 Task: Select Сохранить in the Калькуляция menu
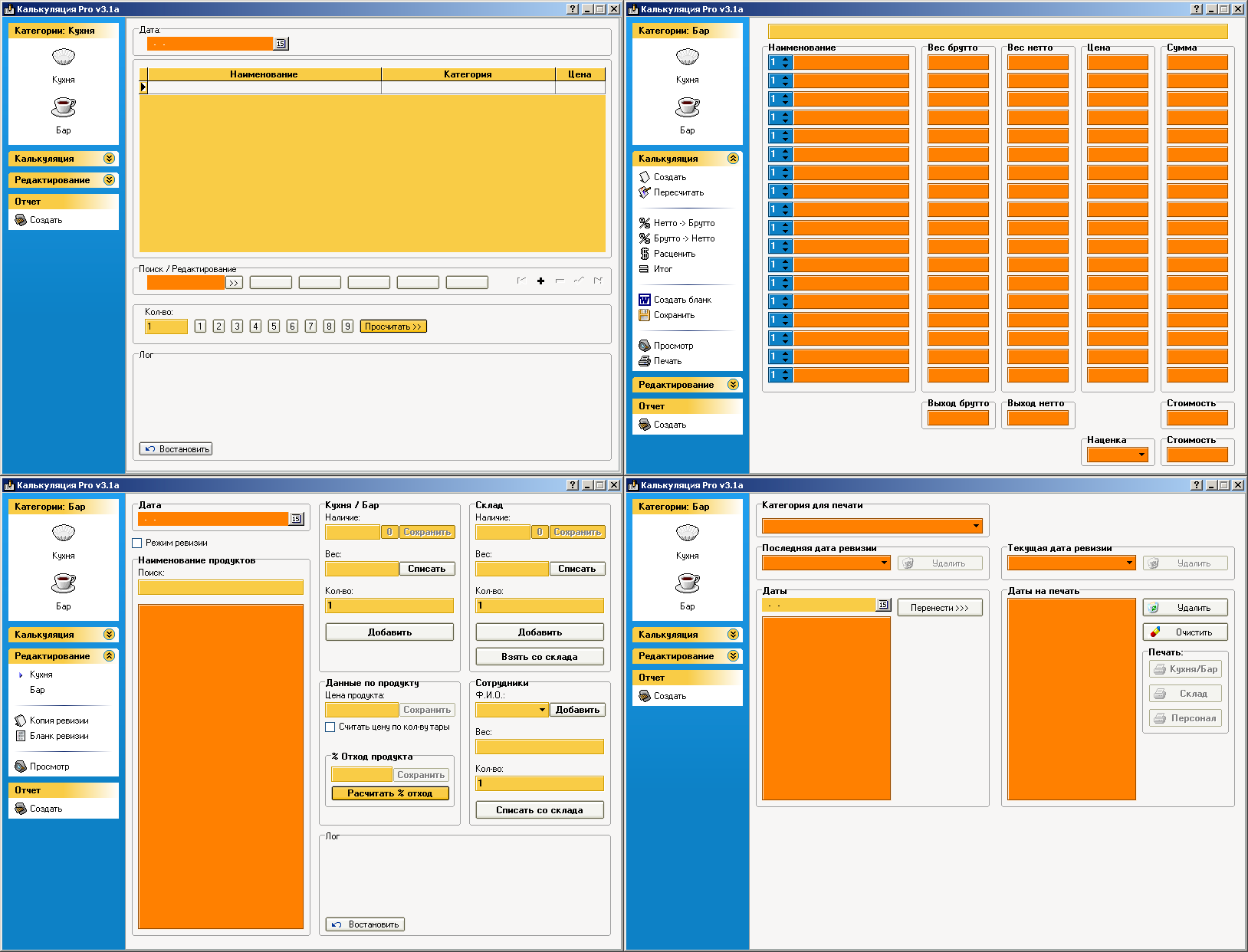[x=673, y=315]
